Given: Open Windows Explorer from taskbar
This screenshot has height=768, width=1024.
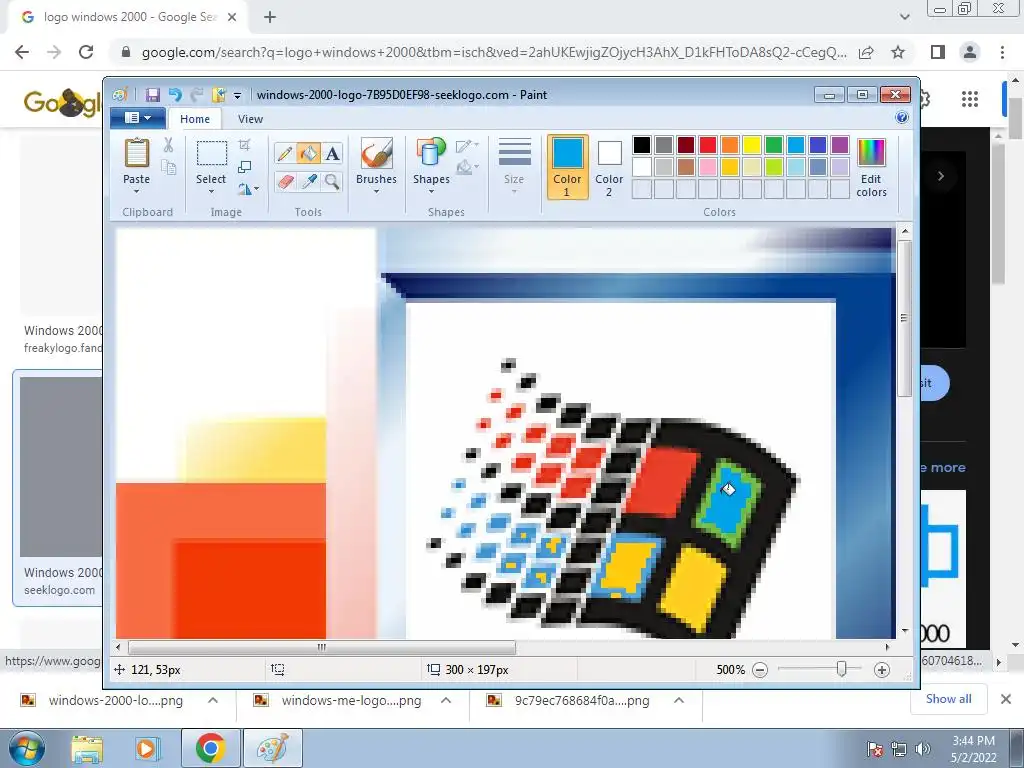Looking at the screenshot, I should (87, 748).
